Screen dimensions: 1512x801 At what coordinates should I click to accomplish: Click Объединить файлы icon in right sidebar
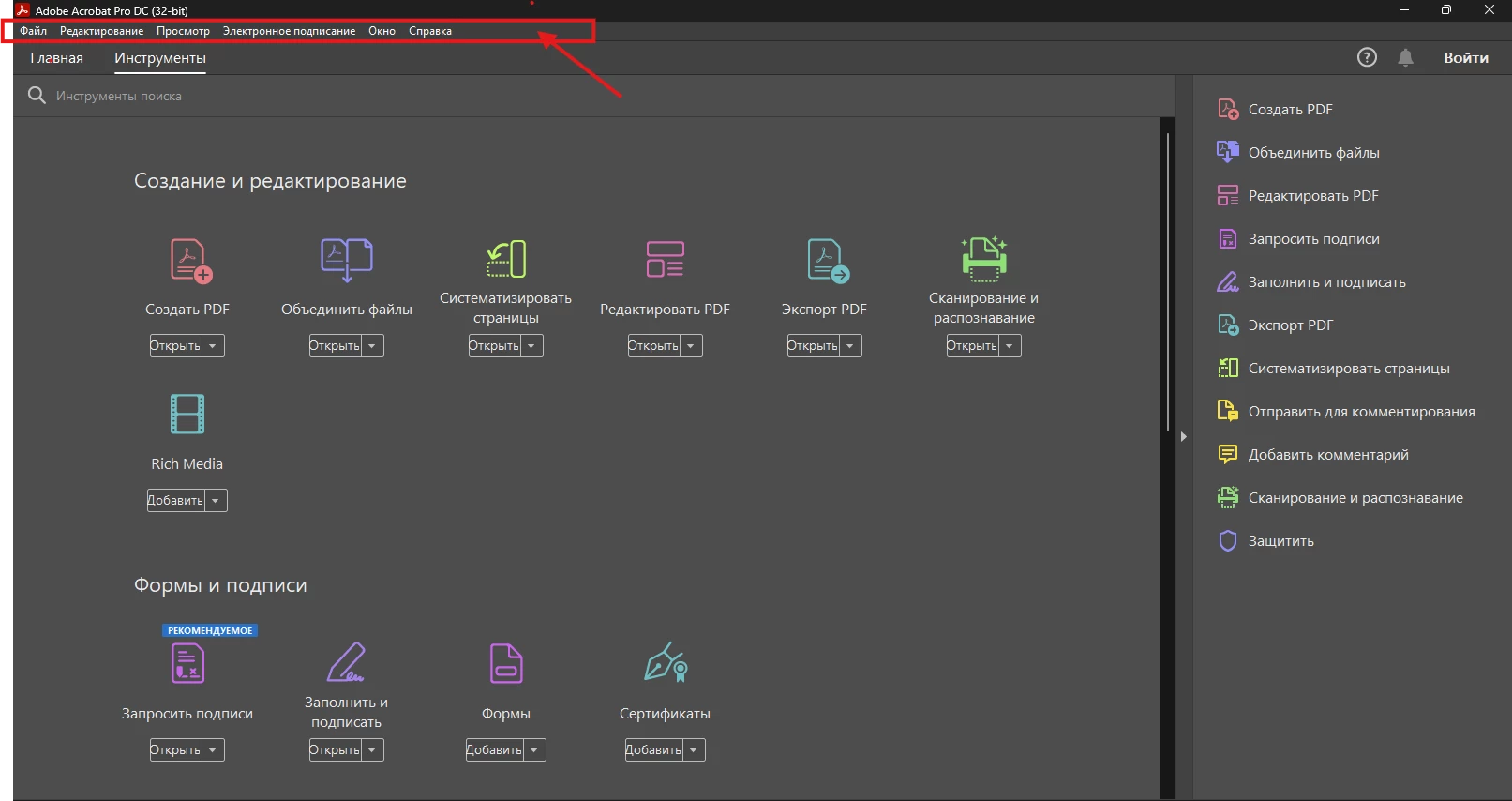1228,152
